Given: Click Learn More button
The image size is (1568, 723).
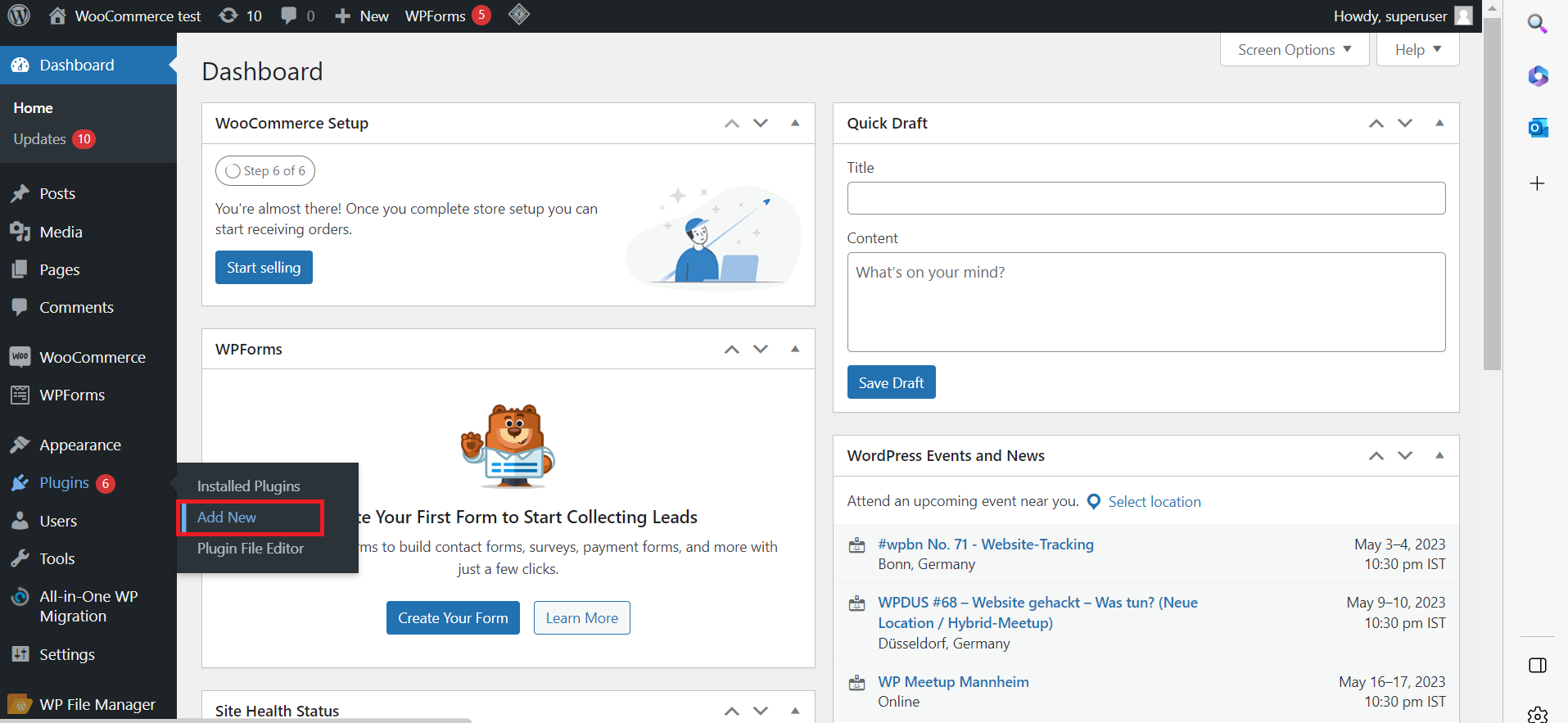Looking at the screenshot, I should (x=582, y=618).
